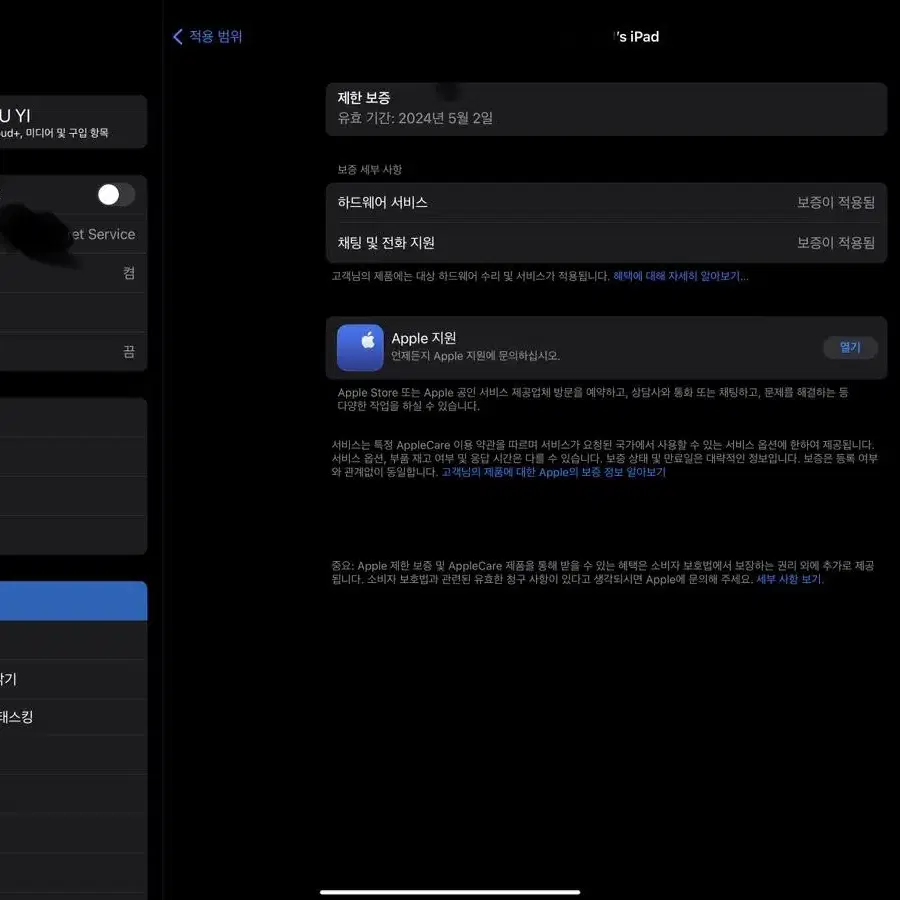This screenshot has width=900, height=900.
Task: Open link 고객님의 제품에 대한 Apple의 보증 정보 알아보기
Action: click(553, 472)
